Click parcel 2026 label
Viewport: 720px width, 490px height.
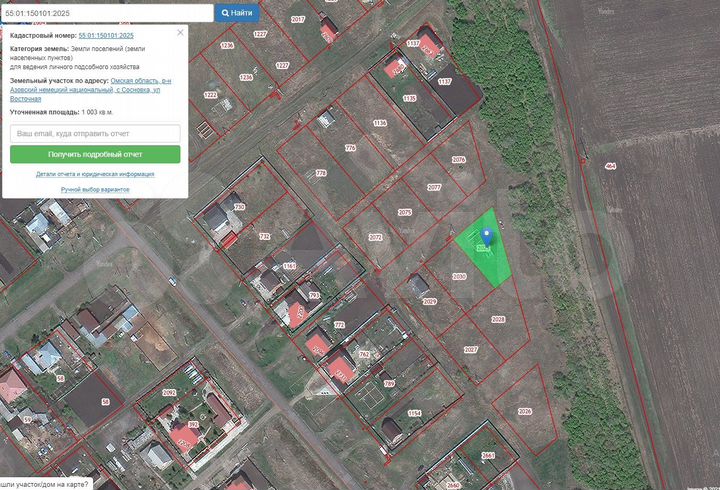pos(525,411)
